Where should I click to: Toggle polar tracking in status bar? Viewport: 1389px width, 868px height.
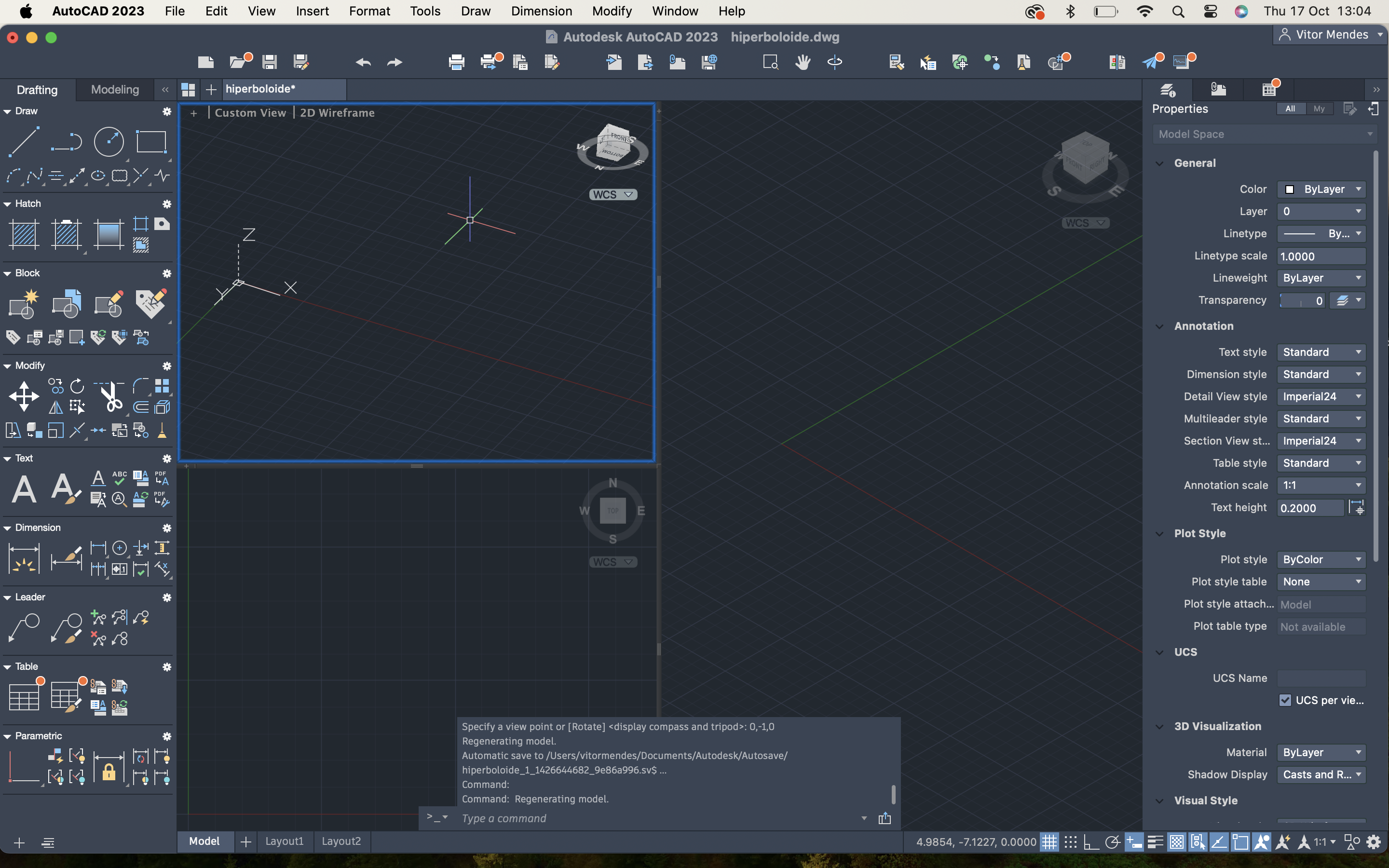[1112, 842]
